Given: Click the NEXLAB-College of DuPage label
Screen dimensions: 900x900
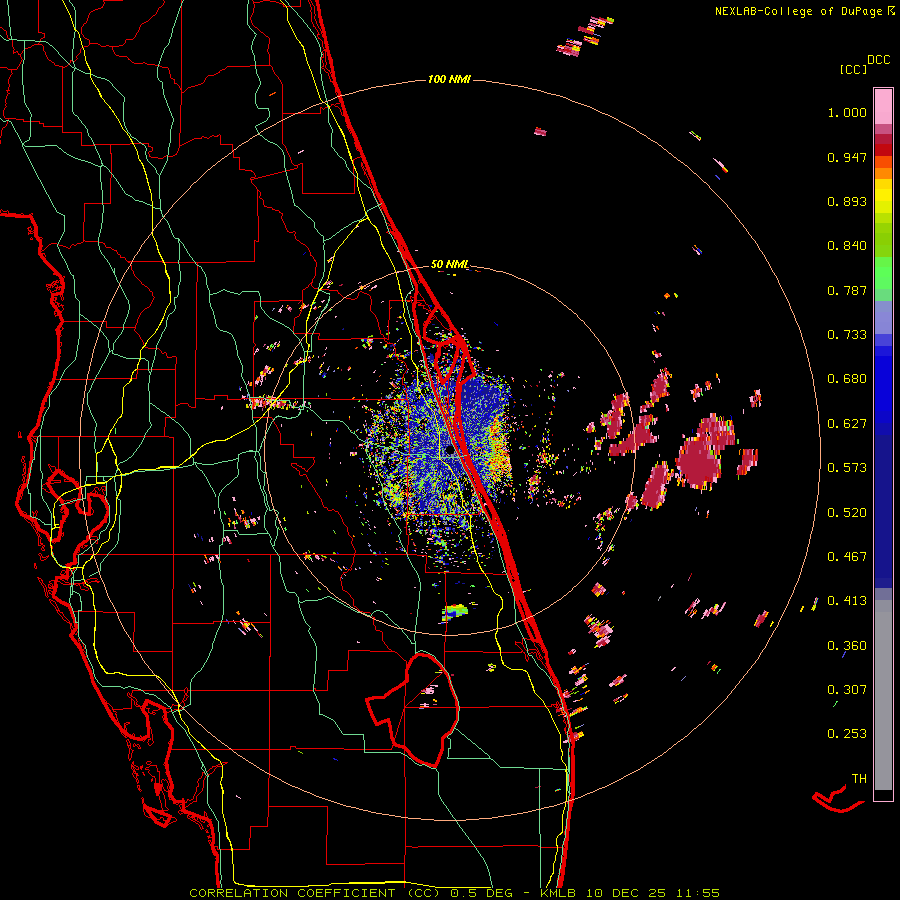Looking at the screenshot, I should 798,11.
